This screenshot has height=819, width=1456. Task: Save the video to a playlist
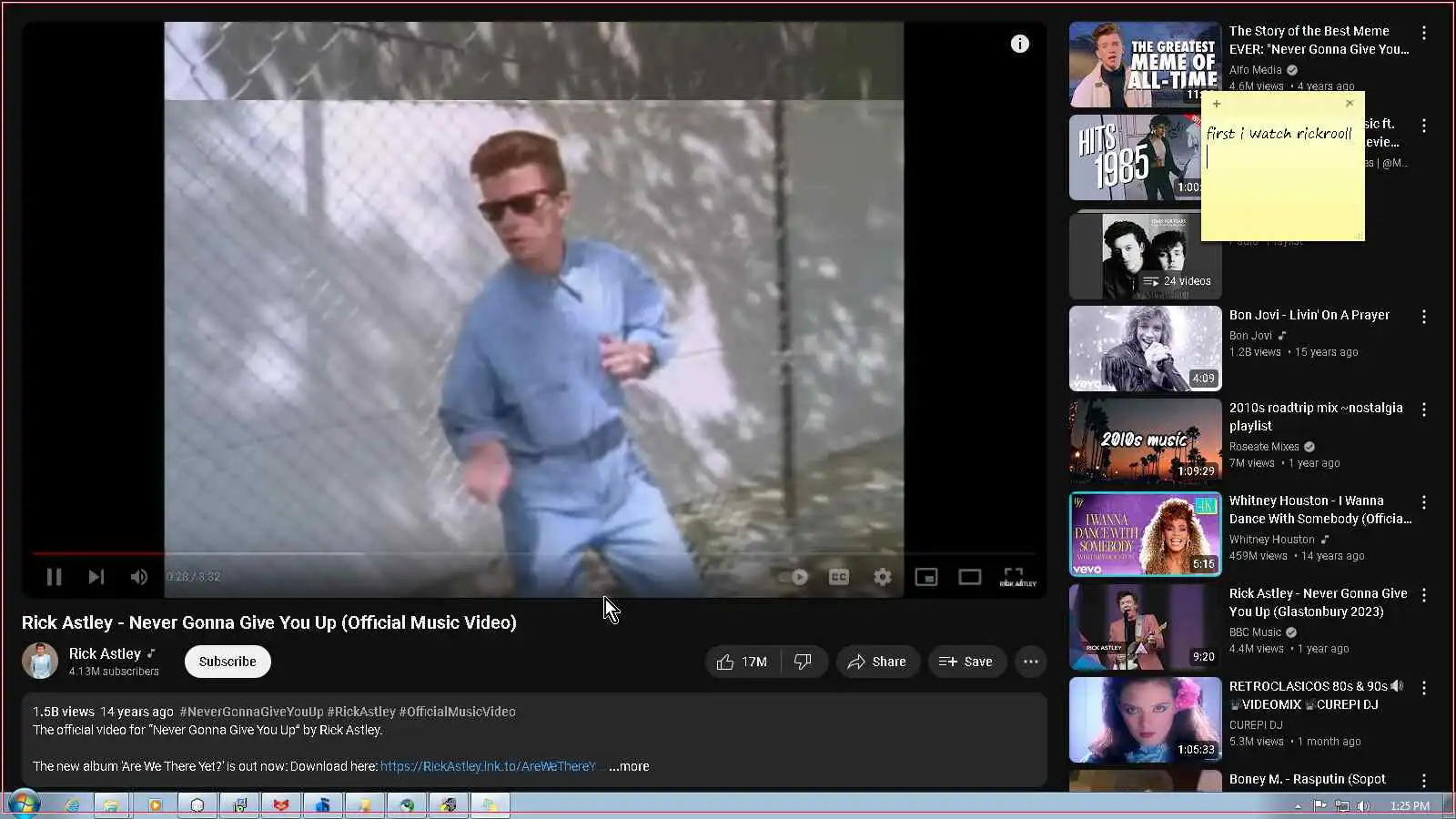click(966, 662)
